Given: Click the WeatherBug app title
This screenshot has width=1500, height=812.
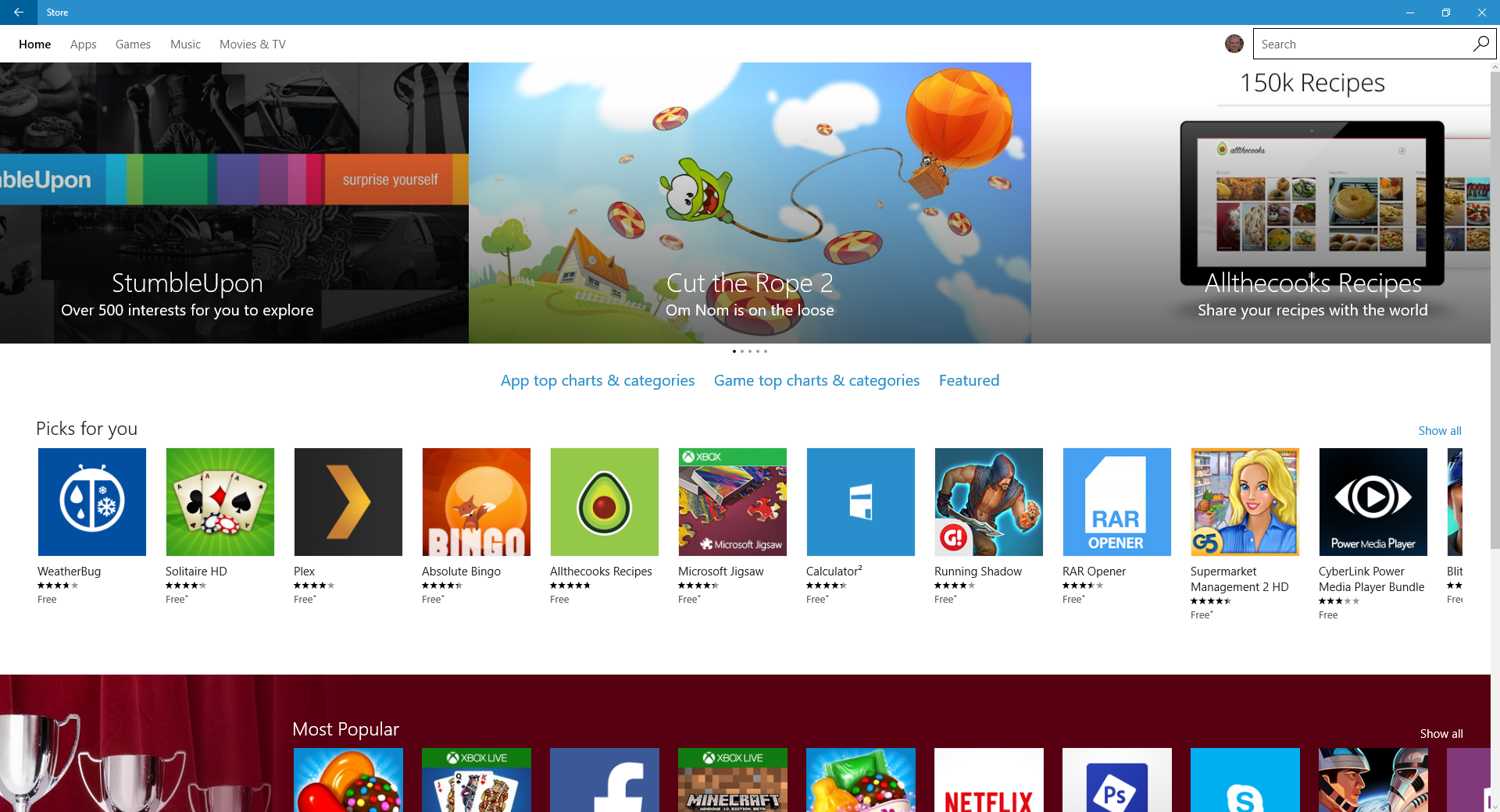Looking at the screenshot, I should [70, 572].
